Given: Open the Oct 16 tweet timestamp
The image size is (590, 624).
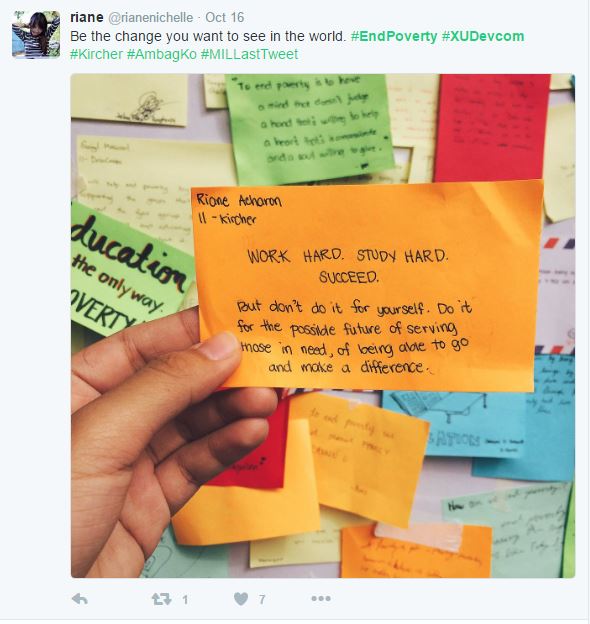Looking at the screenshot, I should click(224, 18).
